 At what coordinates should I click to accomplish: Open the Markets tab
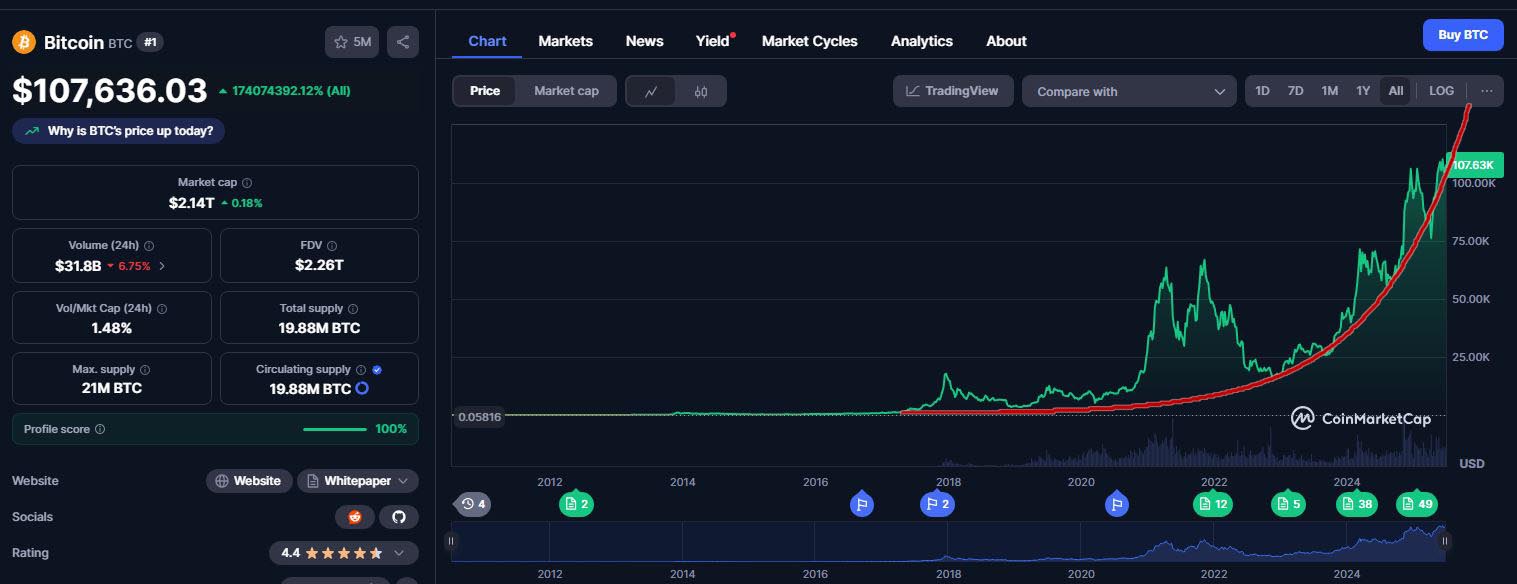point(566,41)
